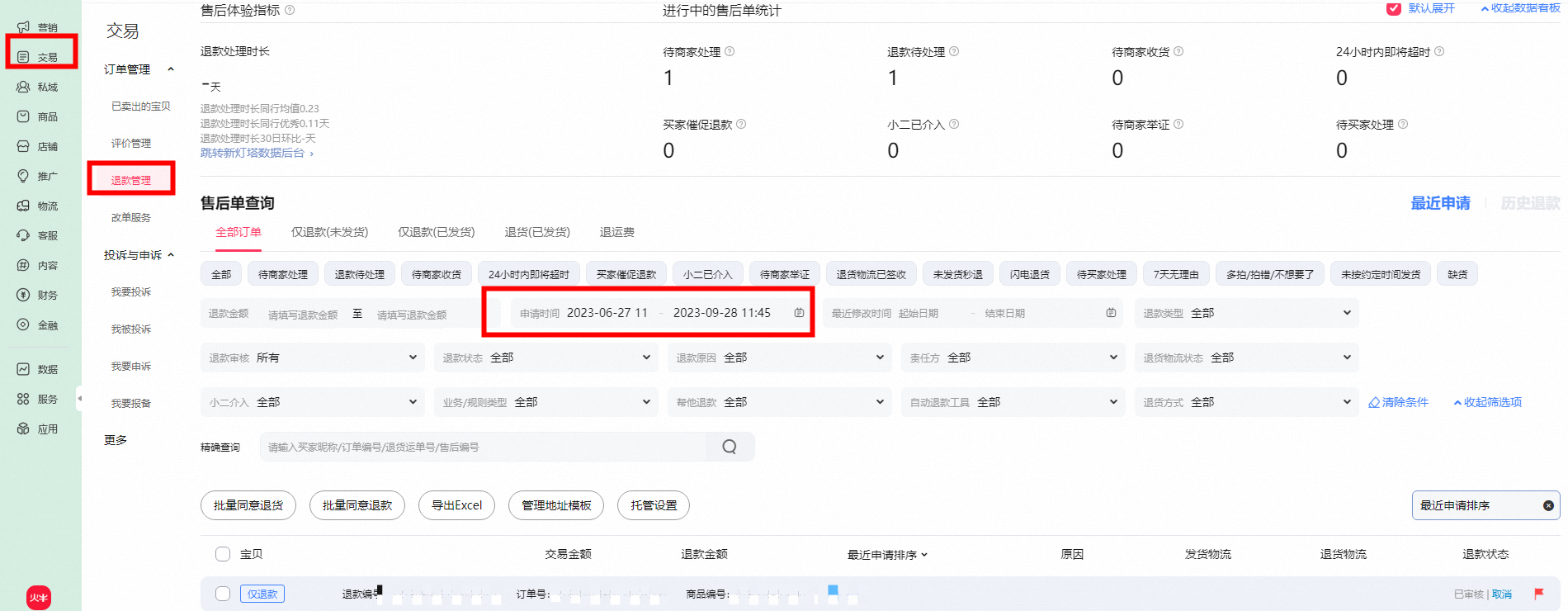Click 批量同意退款 button

click(357, 505)
